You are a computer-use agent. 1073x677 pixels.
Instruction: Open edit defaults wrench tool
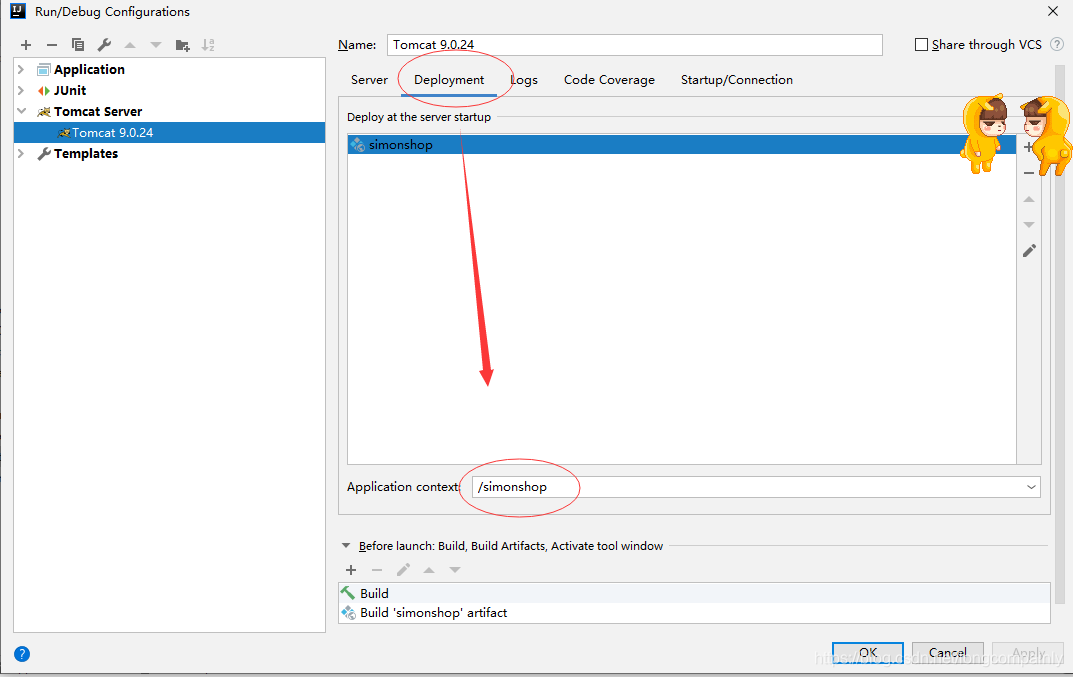point(104,45)
